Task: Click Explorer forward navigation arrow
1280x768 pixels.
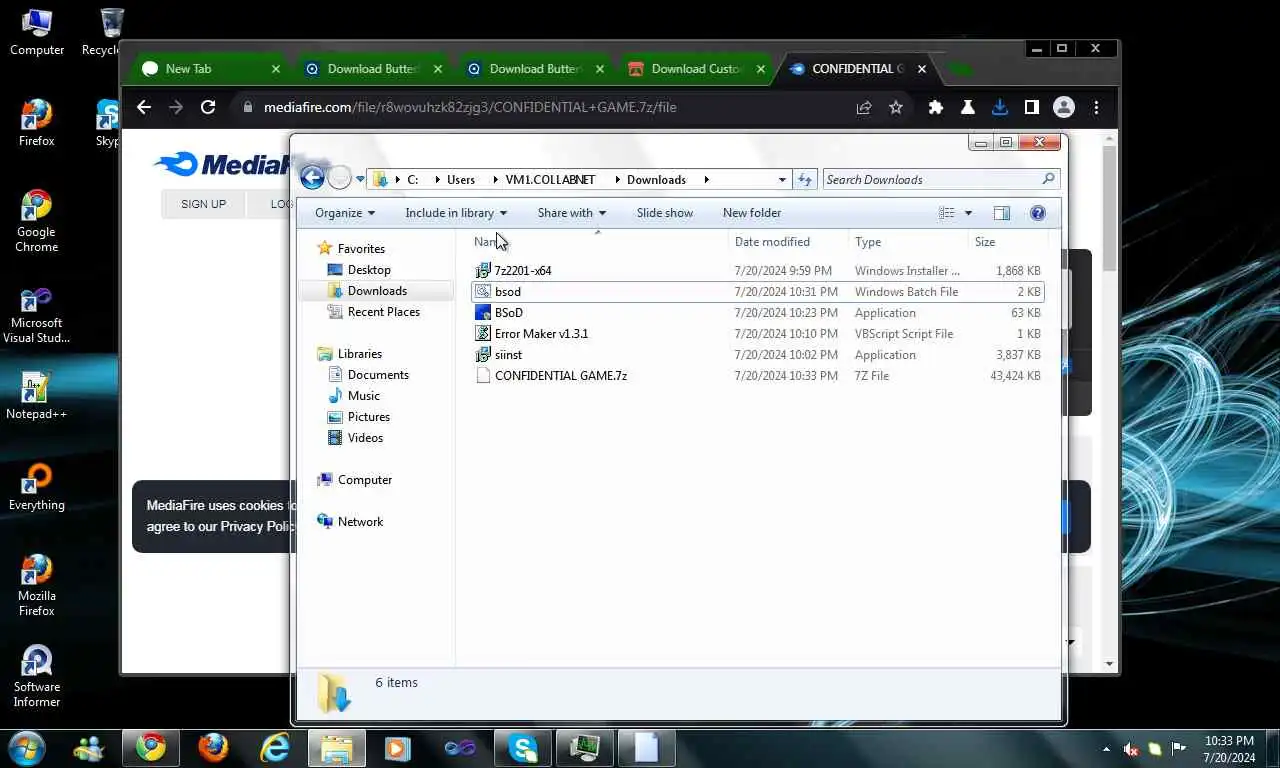Action: [340, 178]
